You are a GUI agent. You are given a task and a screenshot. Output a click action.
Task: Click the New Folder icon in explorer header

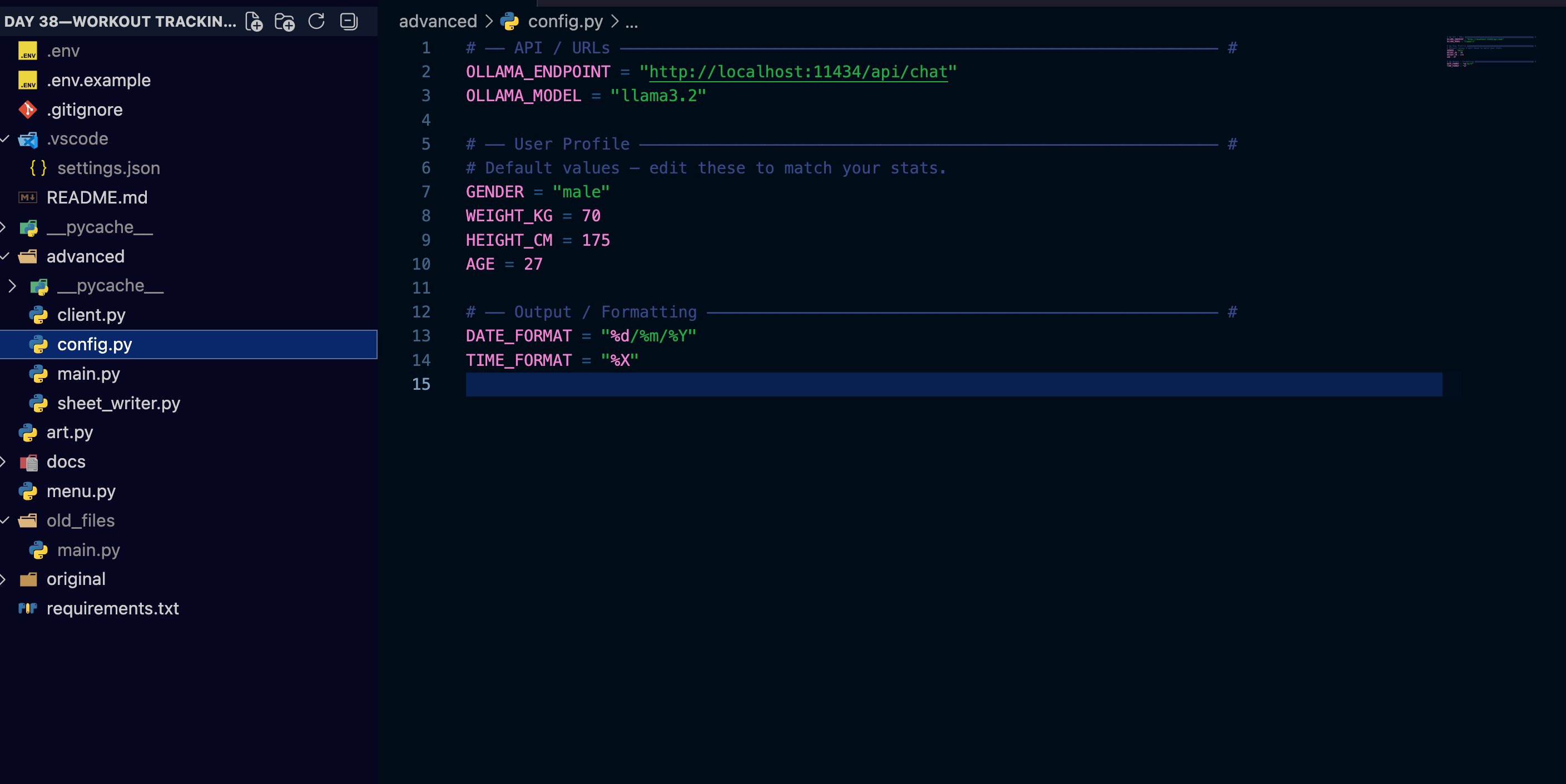coord(285,22)
